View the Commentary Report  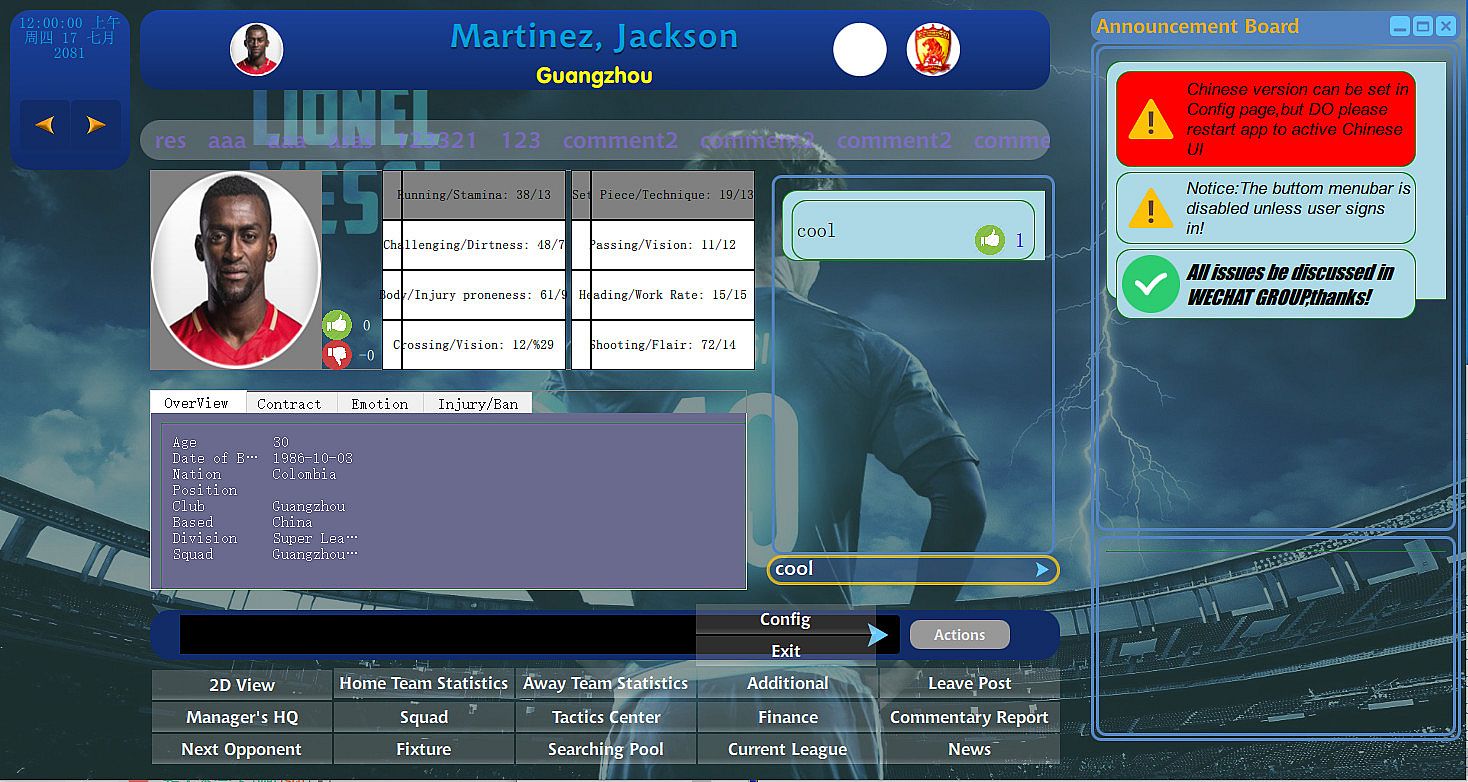pos(970,717)
